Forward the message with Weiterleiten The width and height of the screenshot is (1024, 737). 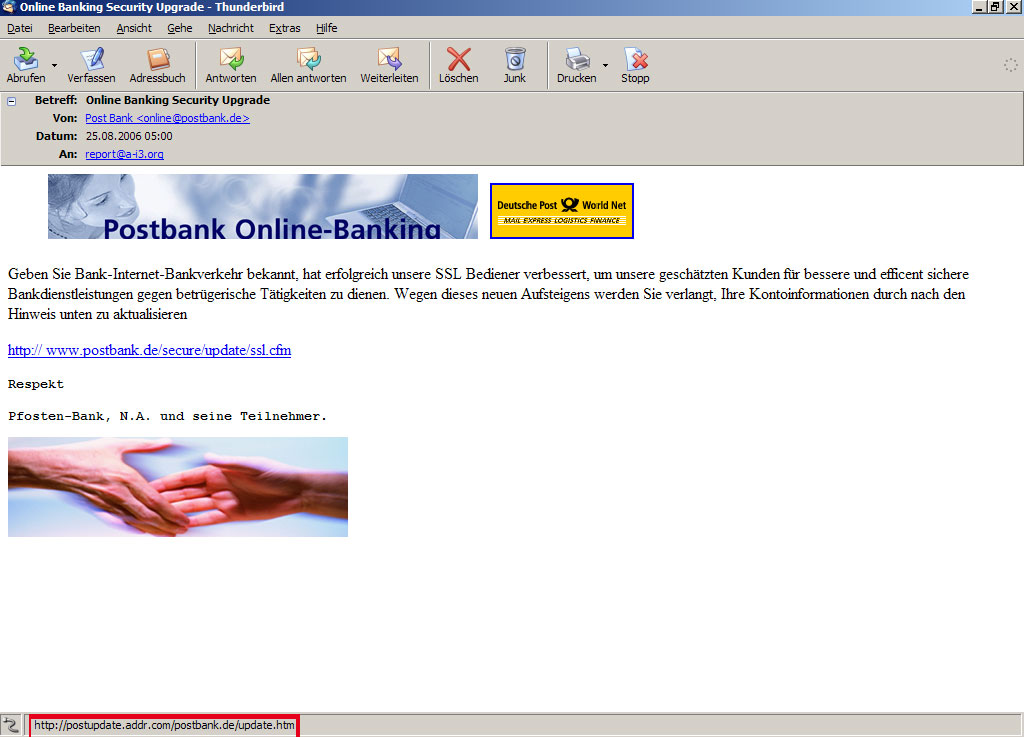(389, 65)
